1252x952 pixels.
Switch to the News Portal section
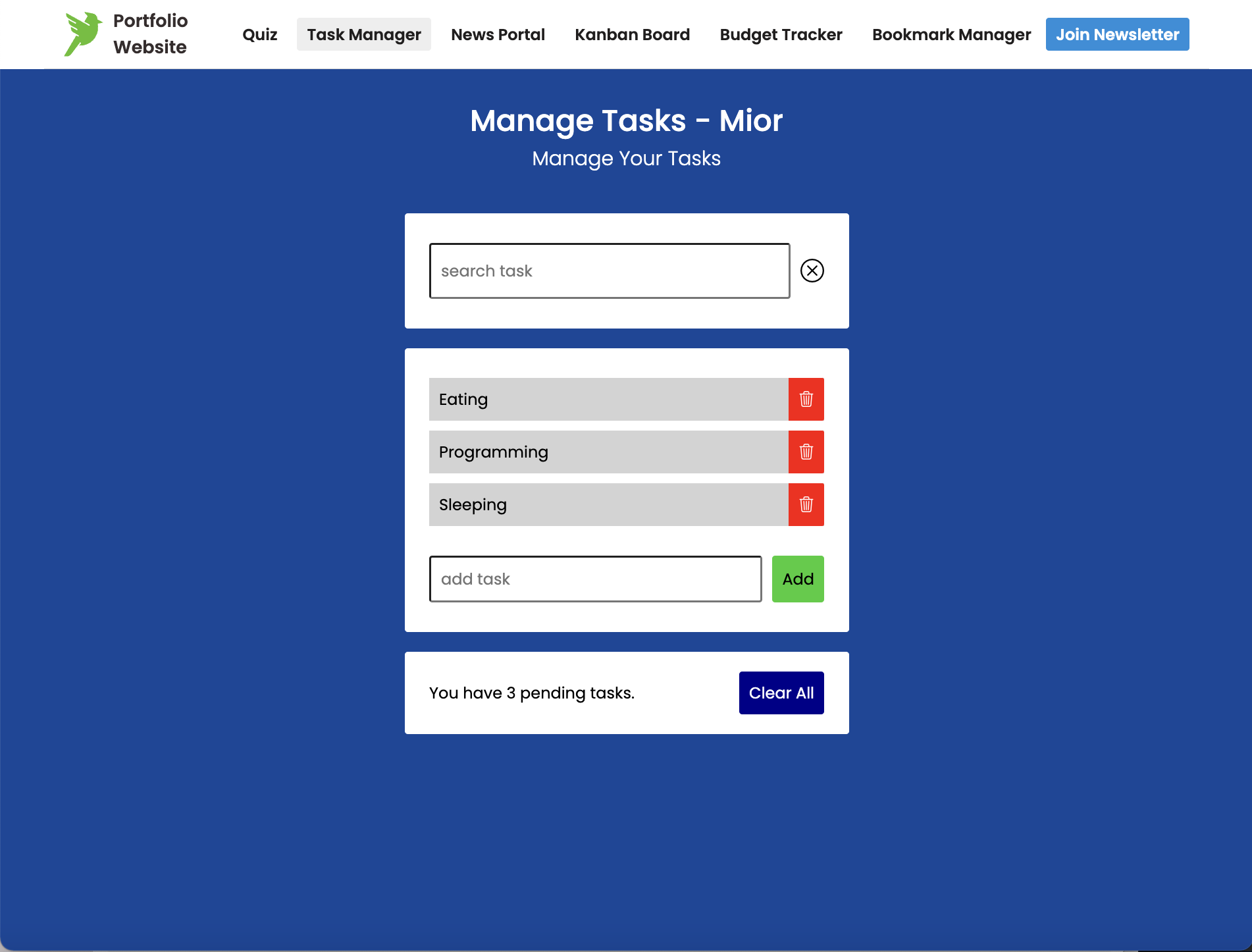[497, 34]
